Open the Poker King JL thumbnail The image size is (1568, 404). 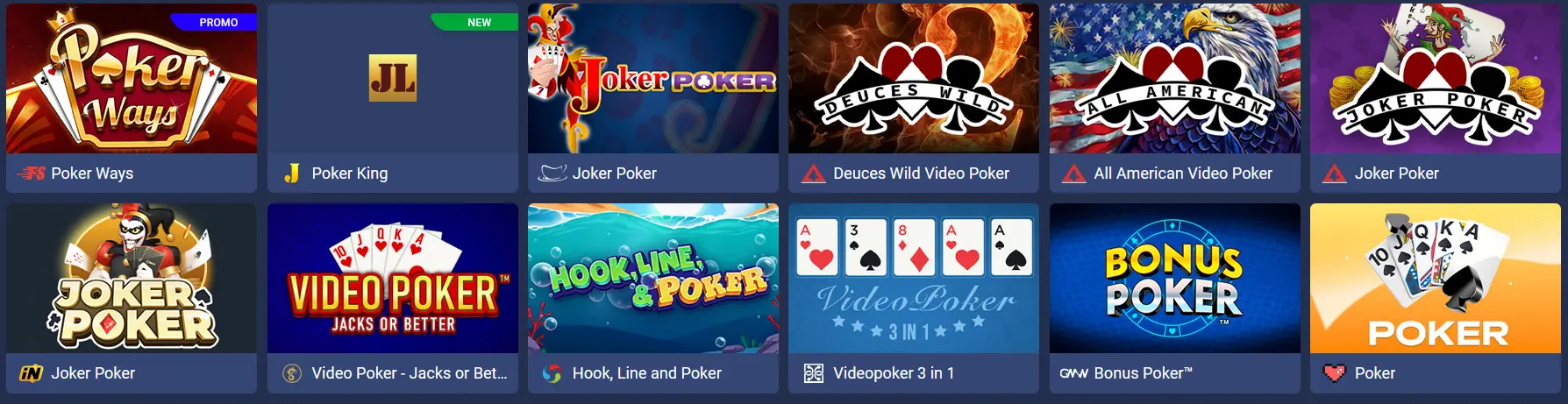[393, 79]
